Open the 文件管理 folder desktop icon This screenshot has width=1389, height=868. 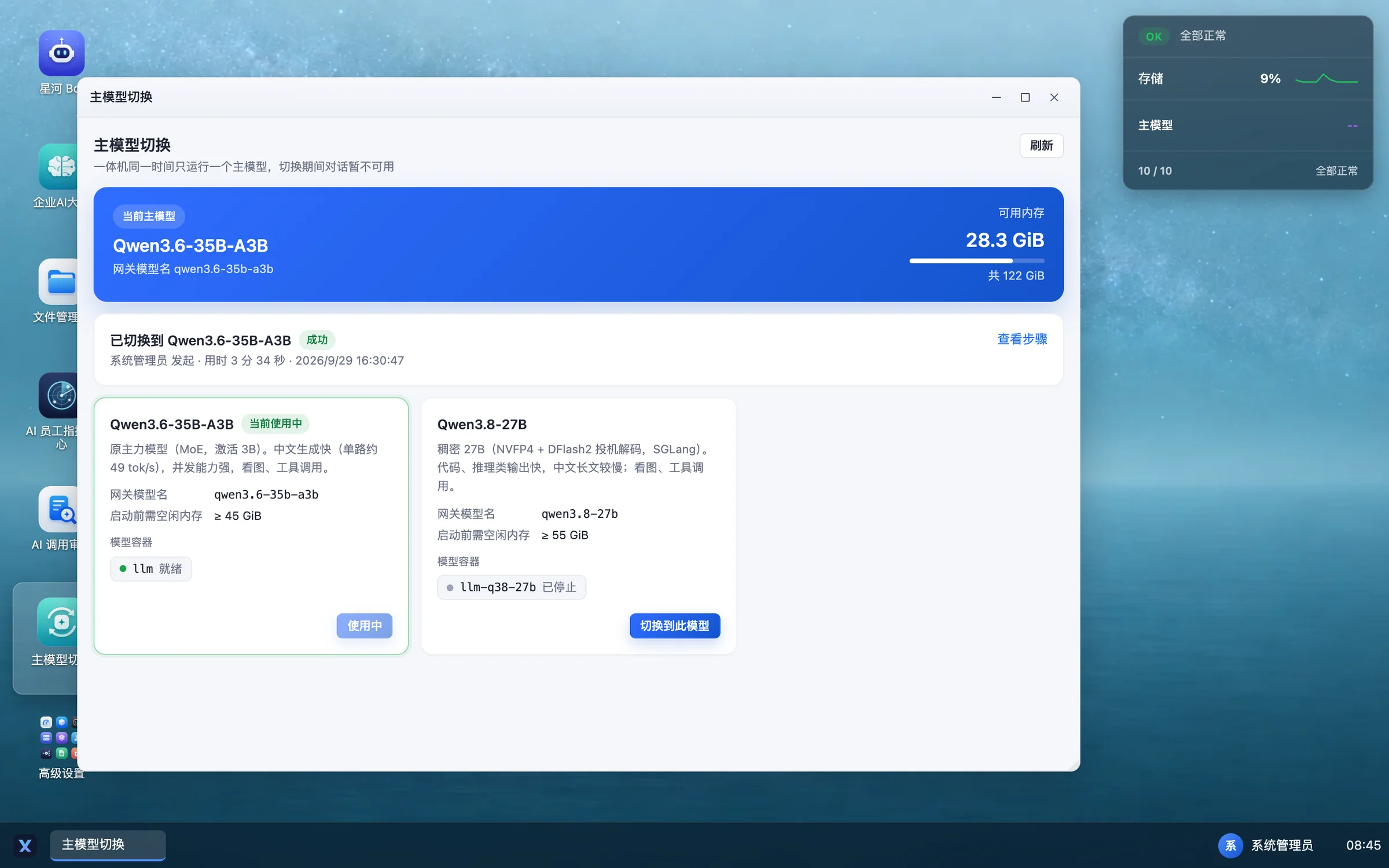(x=58, y=281)
